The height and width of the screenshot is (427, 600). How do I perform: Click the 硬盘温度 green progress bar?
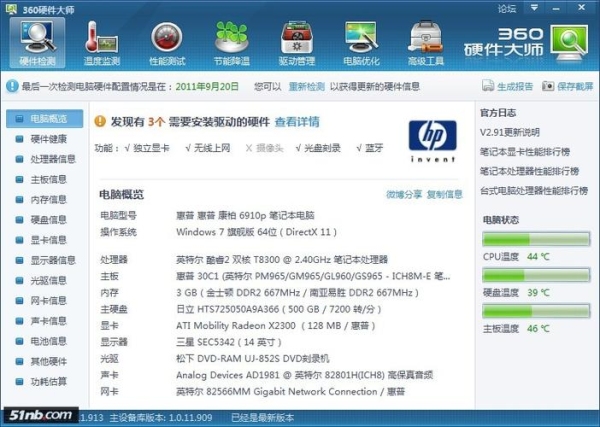[536, 275]
